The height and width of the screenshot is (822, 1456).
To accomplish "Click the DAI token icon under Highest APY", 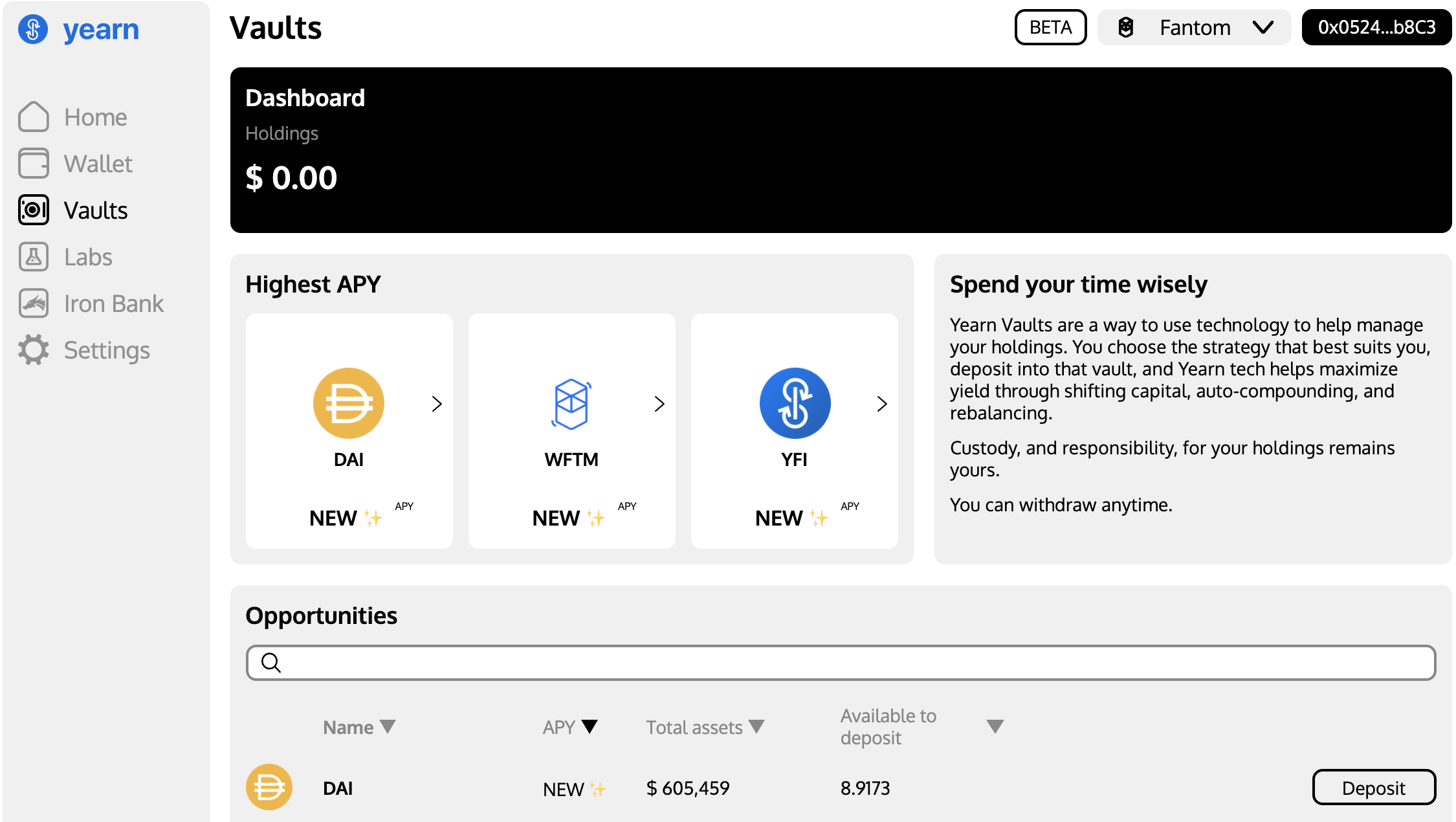I will (349, 403).
